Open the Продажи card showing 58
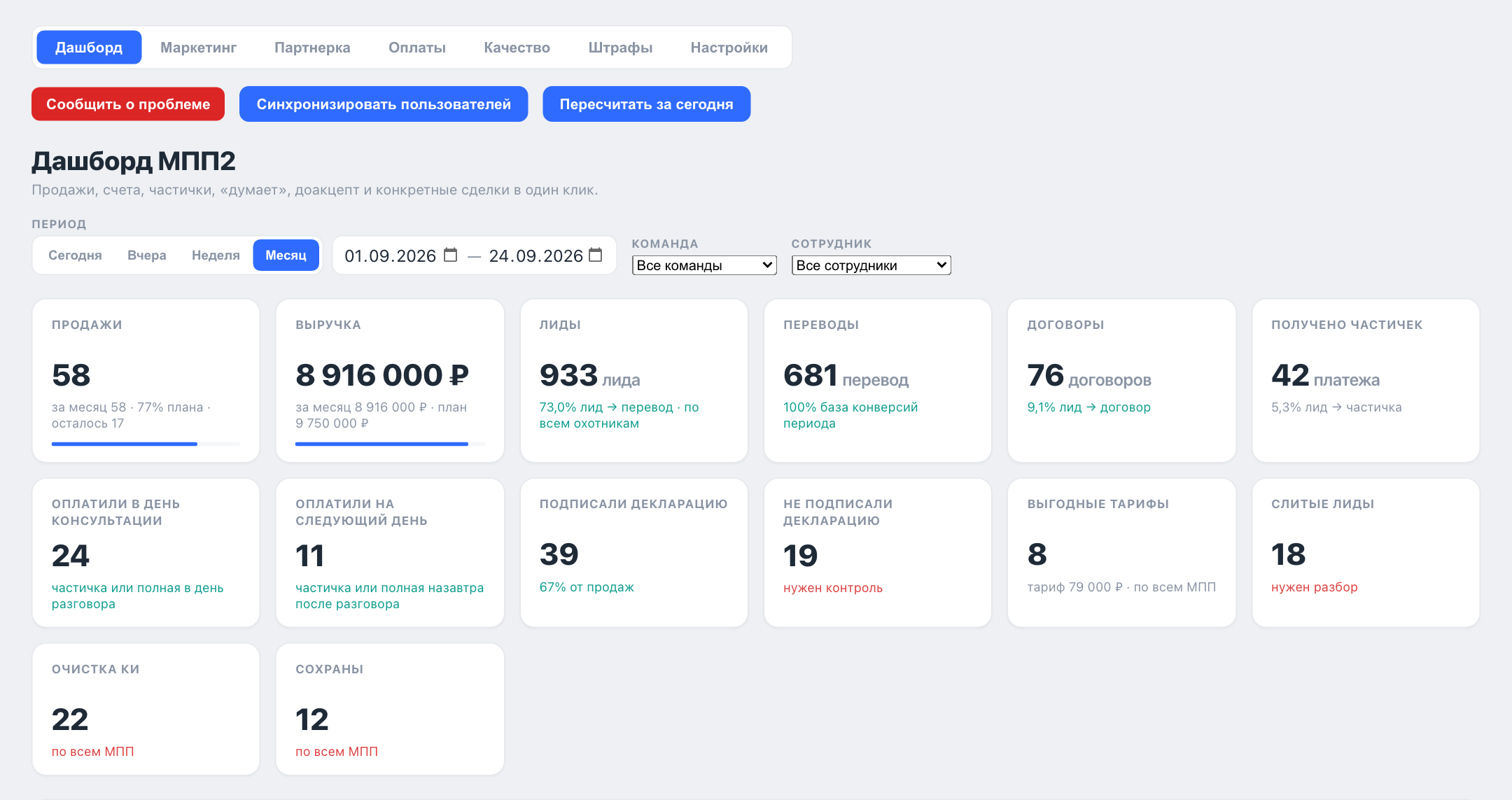The image size is (1512, 800). (x=146, y=381)
